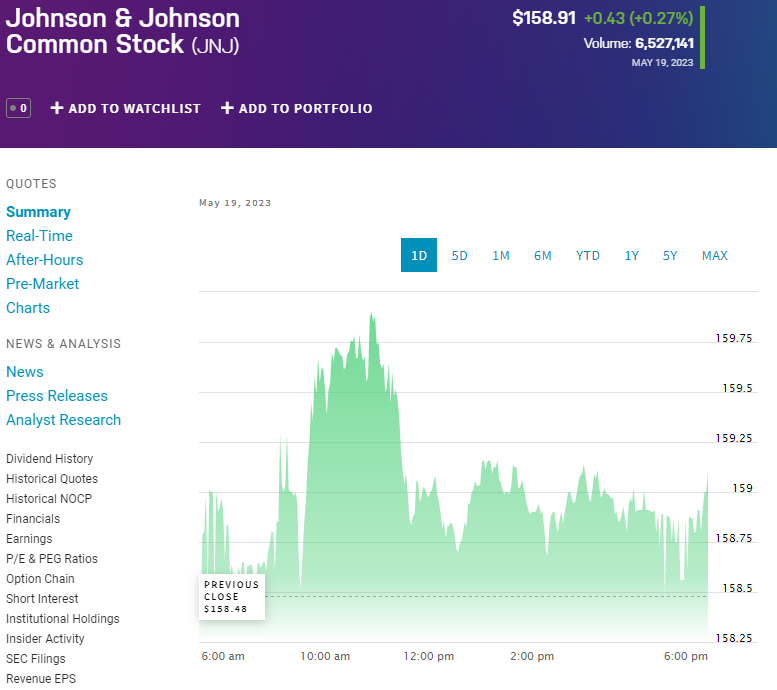Open Real-Time quotes link

39,236
